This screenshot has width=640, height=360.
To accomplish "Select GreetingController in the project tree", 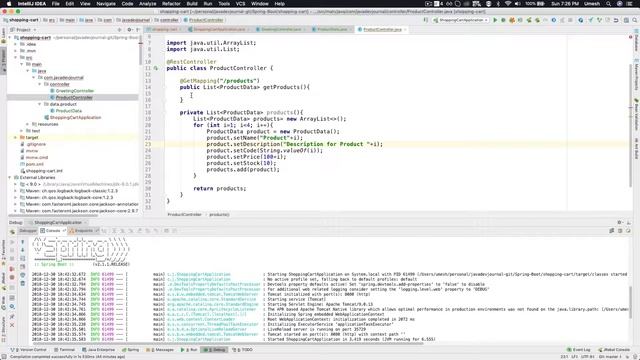I will tap(75, 91).
